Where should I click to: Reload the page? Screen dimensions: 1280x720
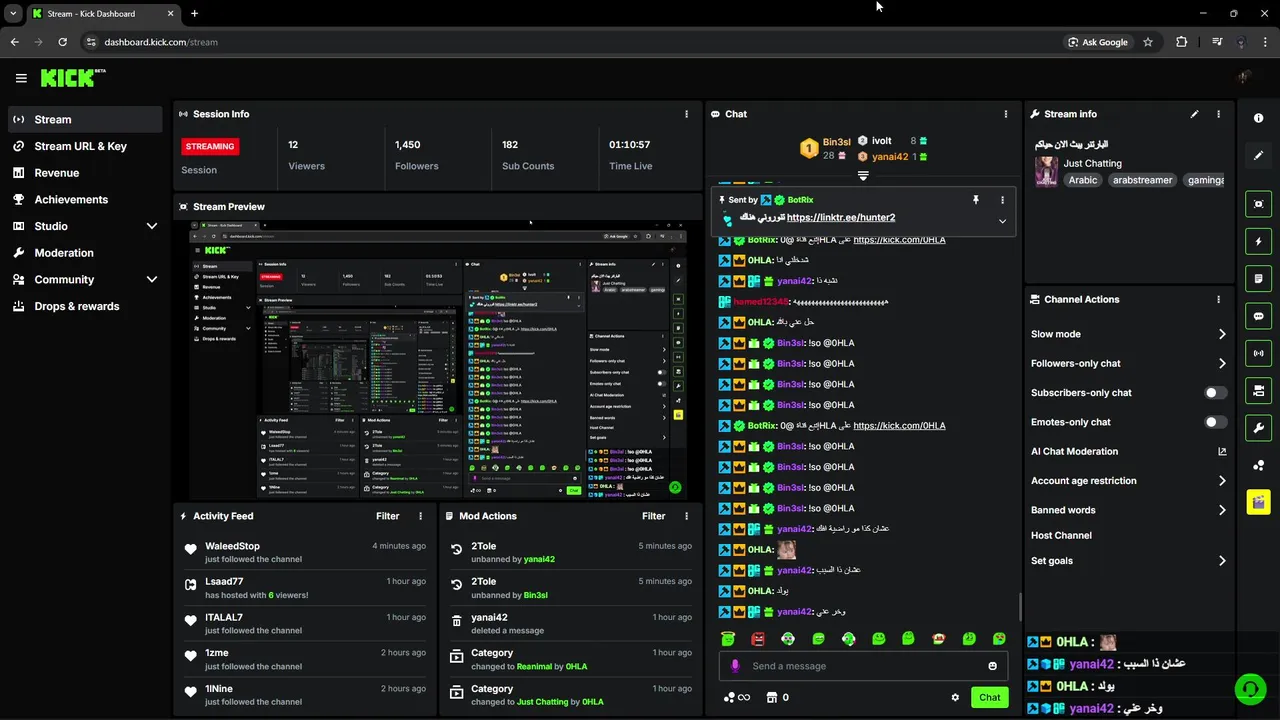pos(62,42)
